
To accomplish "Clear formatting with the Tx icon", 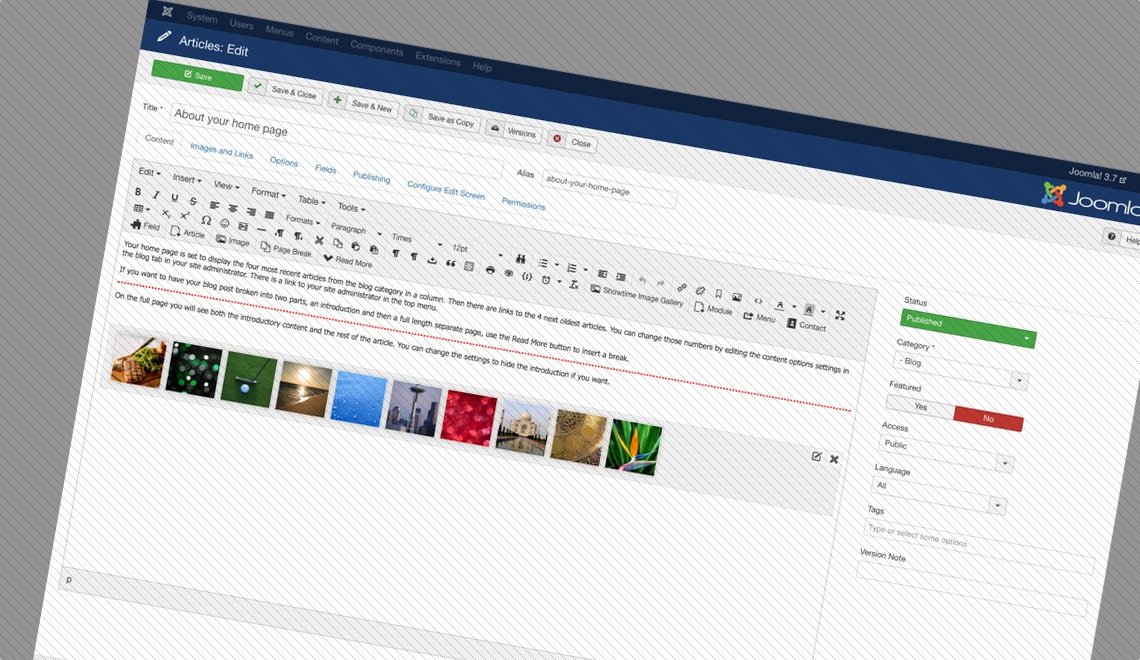I will coord(574,284).
